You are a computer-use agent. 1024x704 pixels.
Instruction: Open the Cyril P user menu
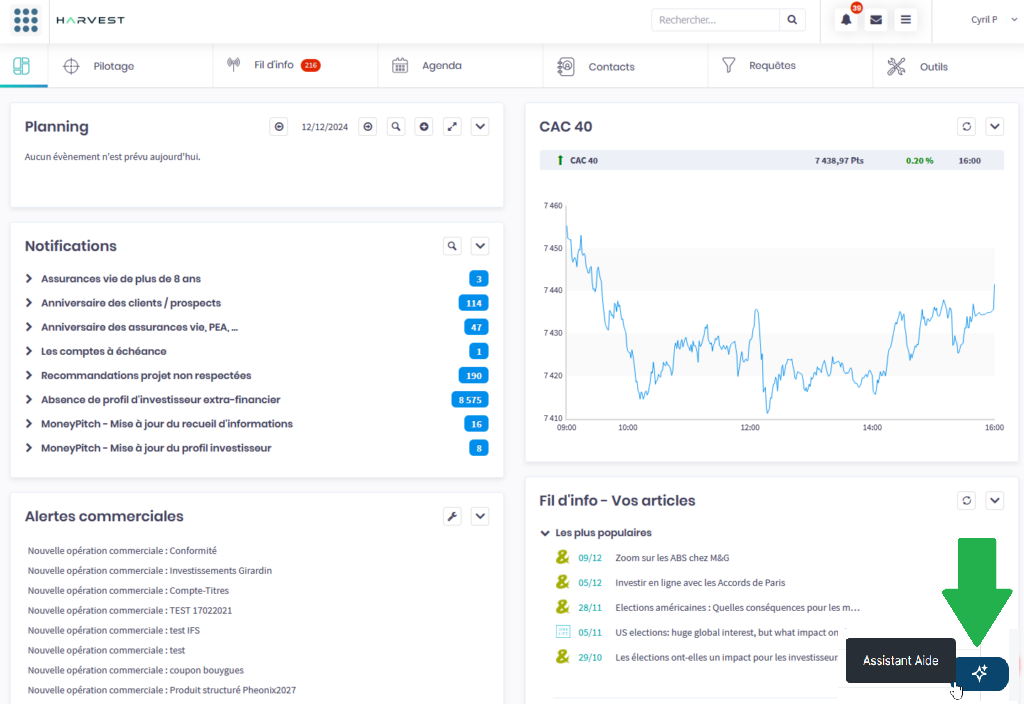pyautogui.click(x=984, y=20)
